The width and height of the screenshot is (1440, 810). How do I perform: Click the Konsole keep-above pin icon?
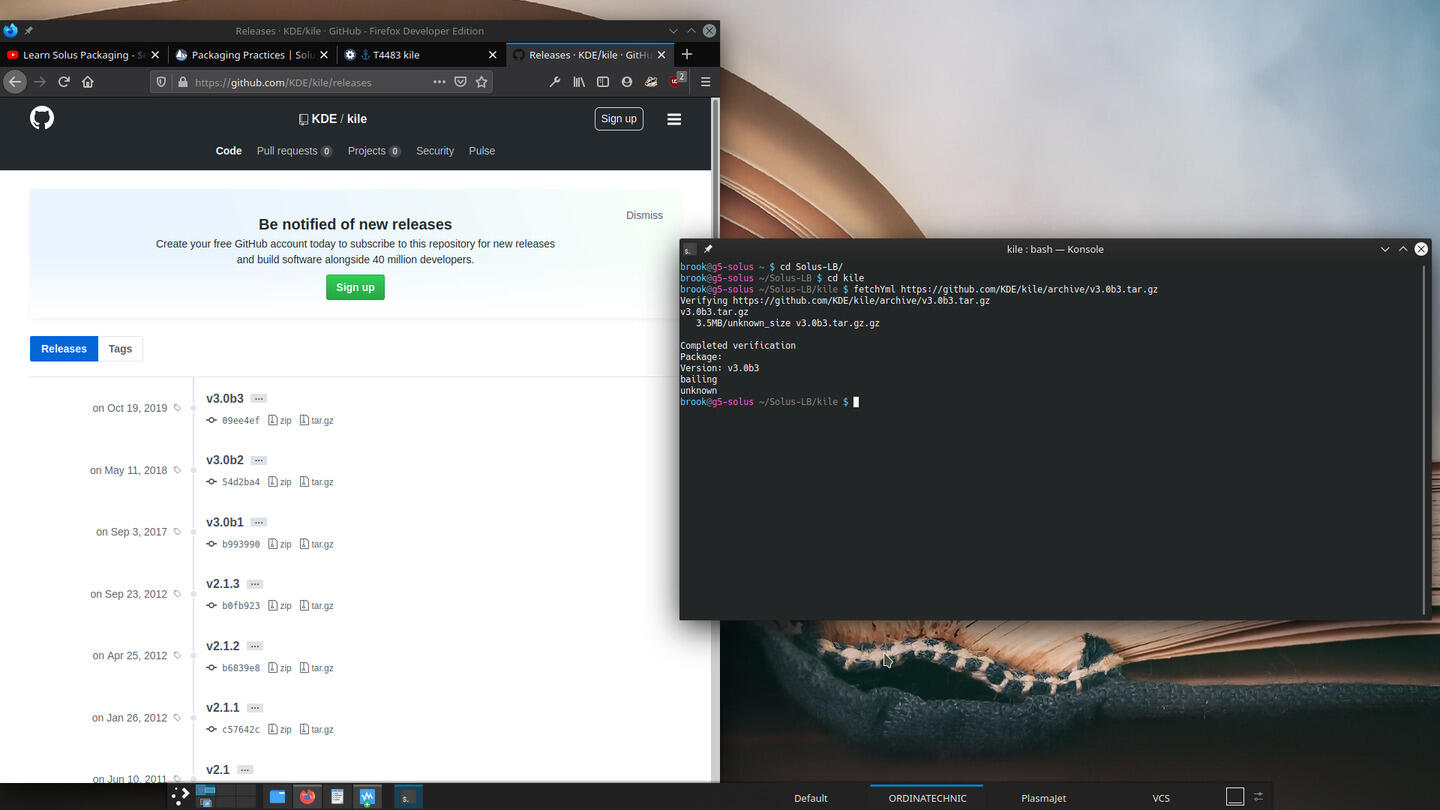click(x=708, y=249)
